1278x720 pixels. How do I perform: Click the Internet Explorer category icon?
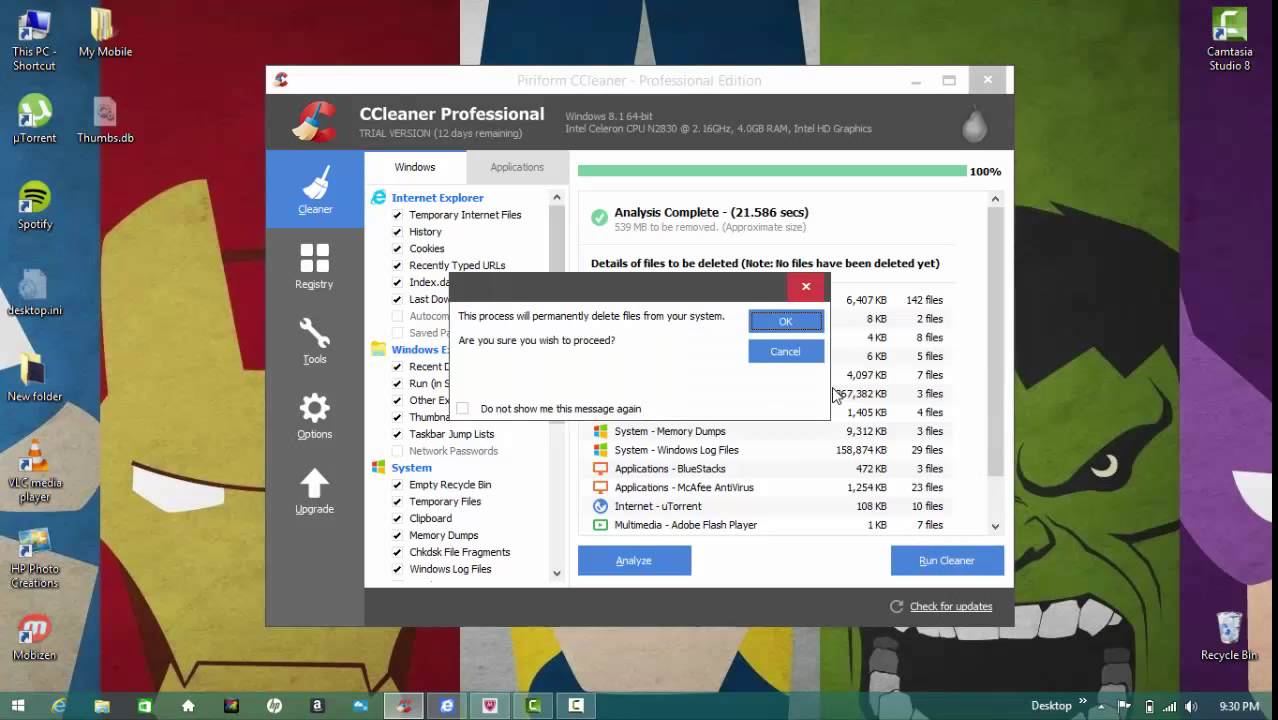click(378, 198)
